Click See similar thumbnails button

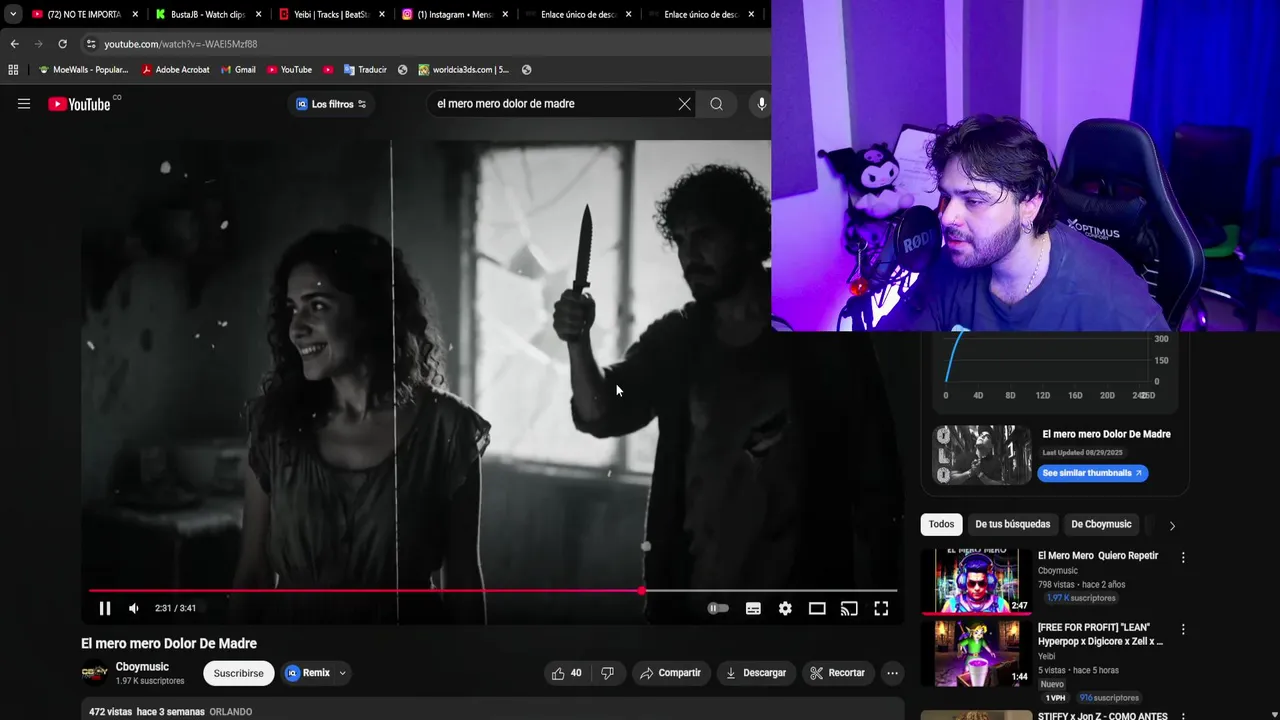pyautogui.click(x=1092, y=473)
